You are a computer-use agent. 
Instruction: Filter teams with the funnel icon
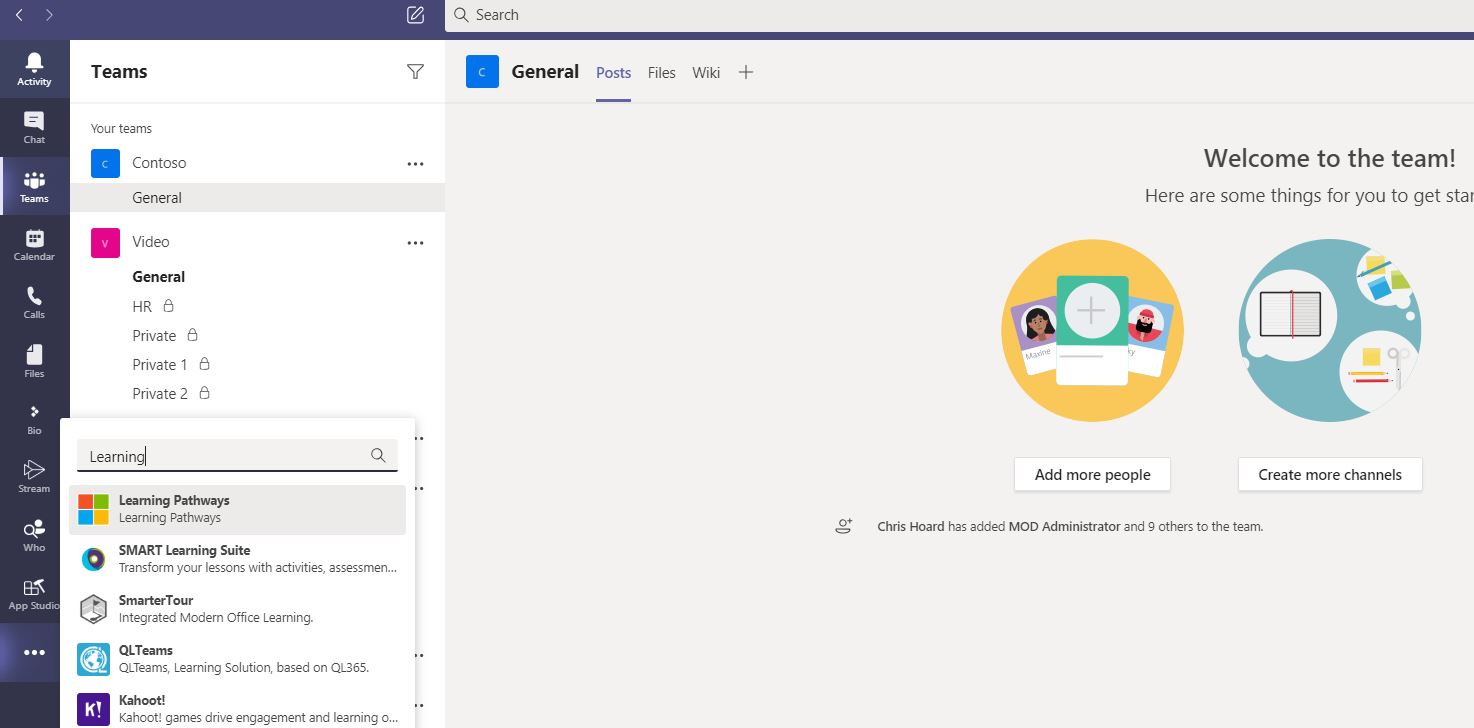coord(416,71)
